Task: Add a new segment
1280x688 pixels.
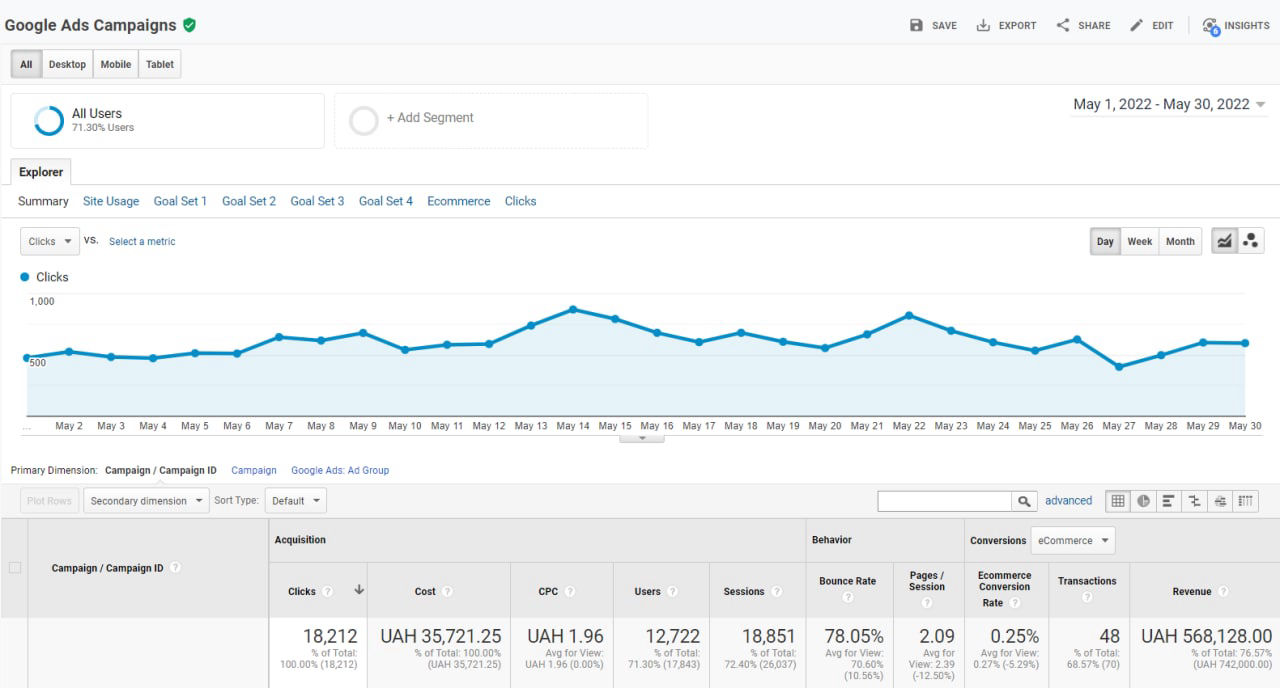Action: pyautogui.click(x=491, y=121)
